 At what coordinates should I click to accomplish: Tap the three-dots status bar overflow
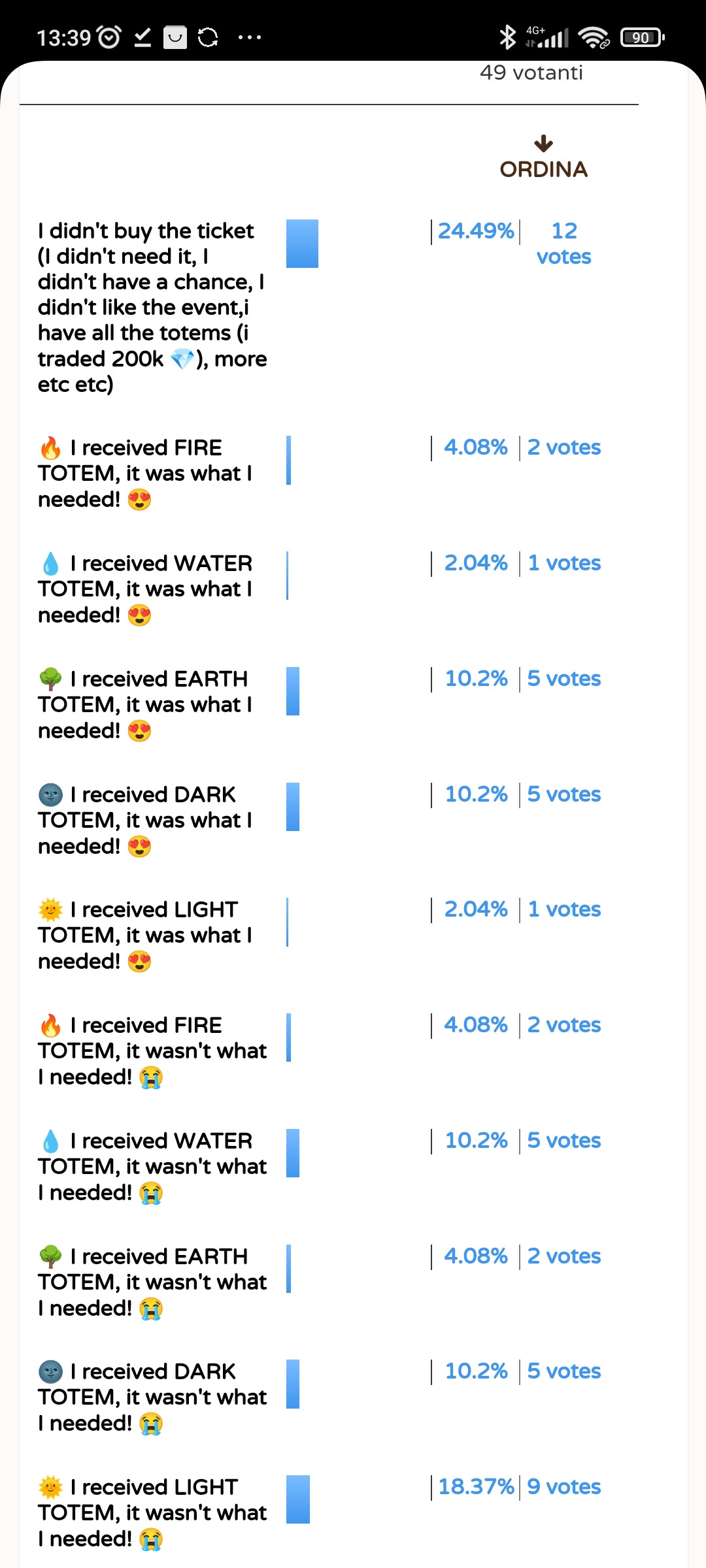tap(250, 37)
